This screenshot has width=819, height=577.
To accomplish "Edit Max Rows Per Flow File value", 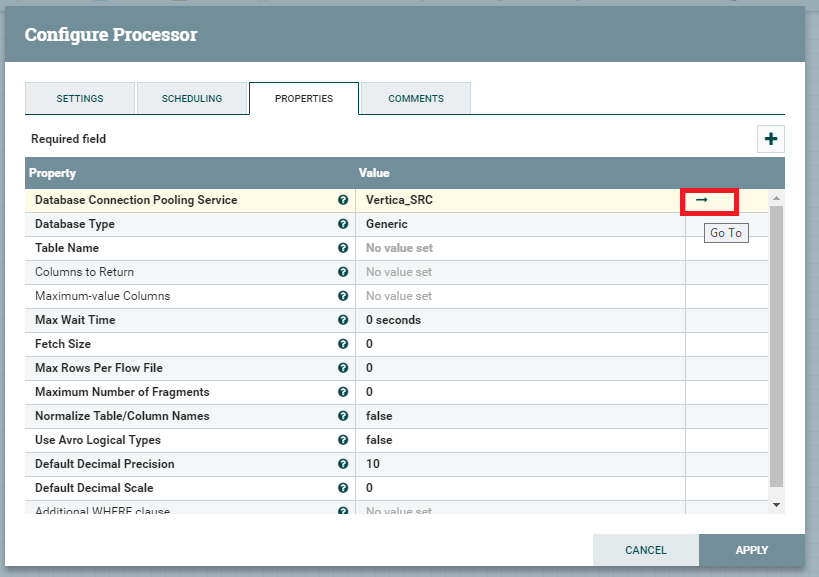I will 520,368.
